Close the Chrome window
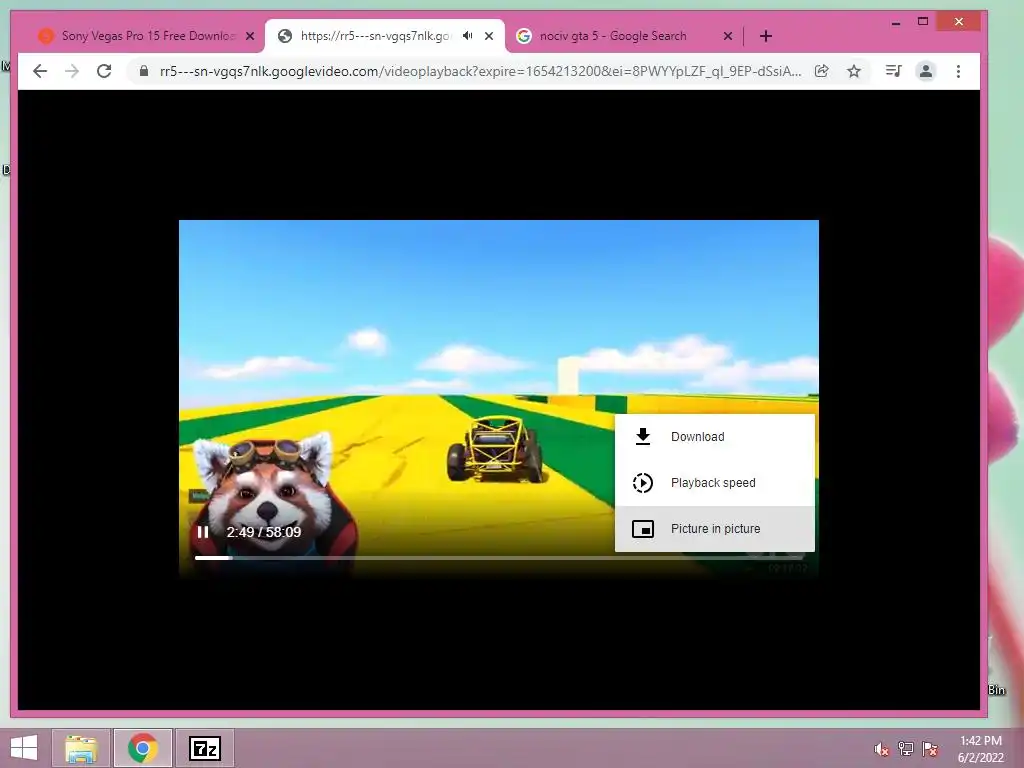The height and width of the screenshot is (768, 1024). point(959,22)
